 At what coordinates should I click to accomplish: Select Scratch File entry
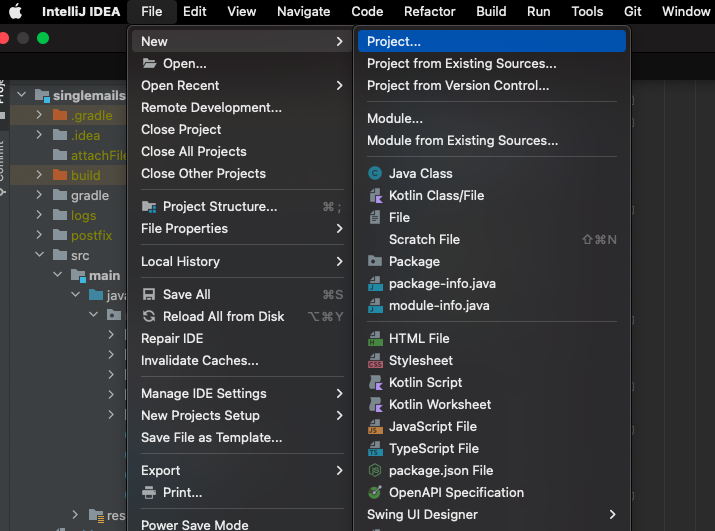pos(492,239)
